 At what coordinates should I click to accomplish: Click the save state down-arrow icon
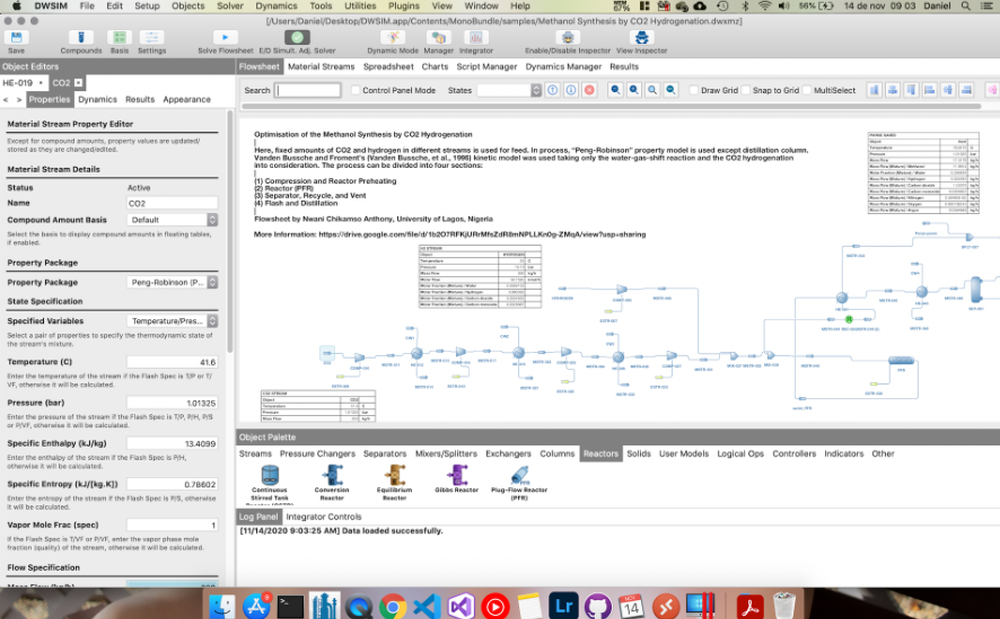[x=571, y=91]
